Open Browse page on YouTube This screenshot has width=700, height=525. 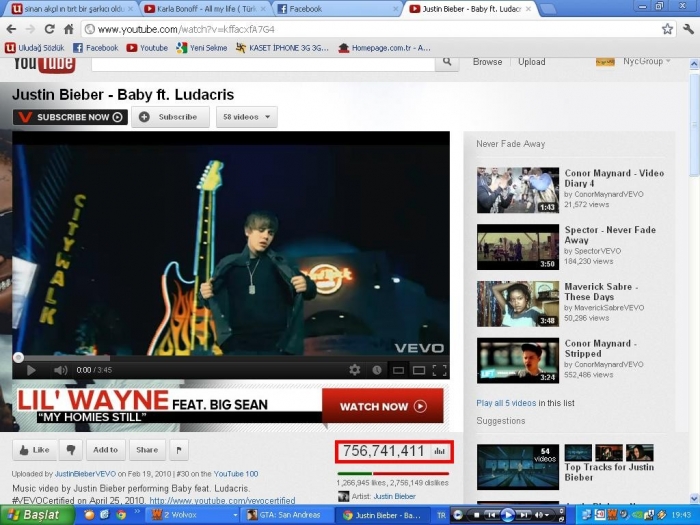[x=488, y=62]
